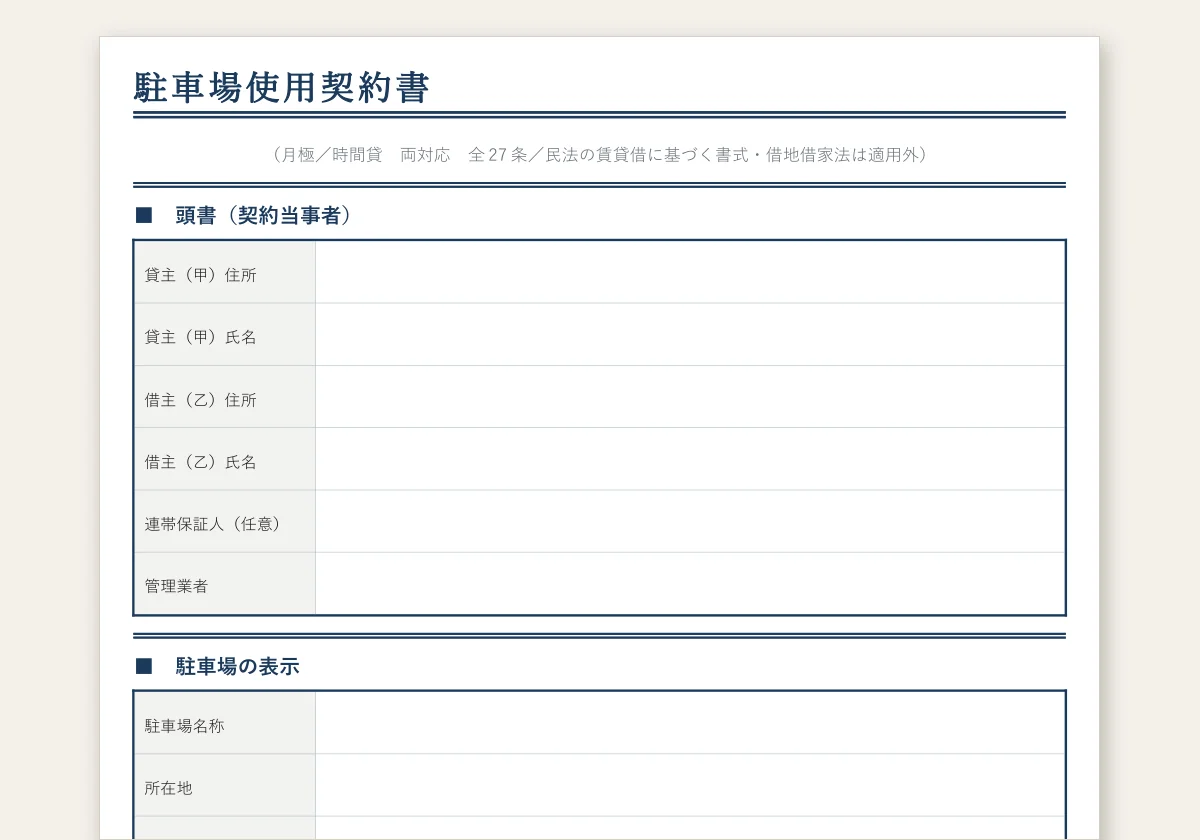Focus the 管理業者 input field
This screenshot has height=840, width=1200.
click(x=690, y=583)
